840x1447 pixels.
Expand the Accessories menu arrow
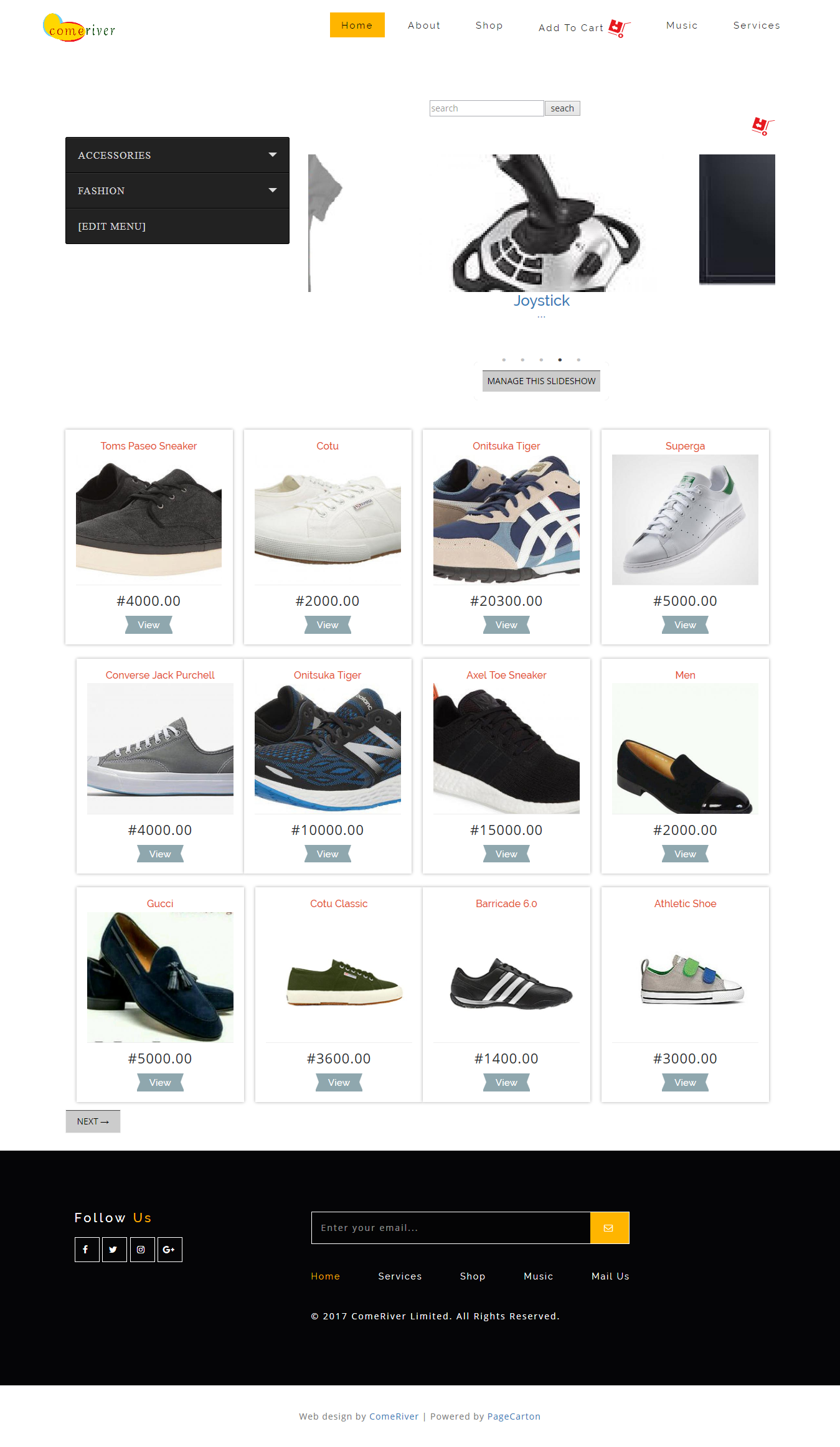(272, 154)
